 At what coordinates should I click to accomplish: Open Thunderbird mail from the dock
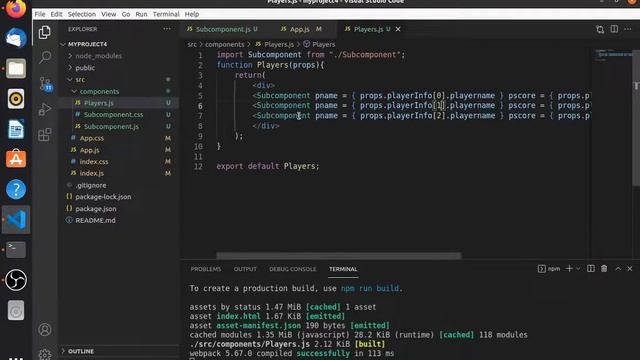pyautogui.click(x=16, y=38)
